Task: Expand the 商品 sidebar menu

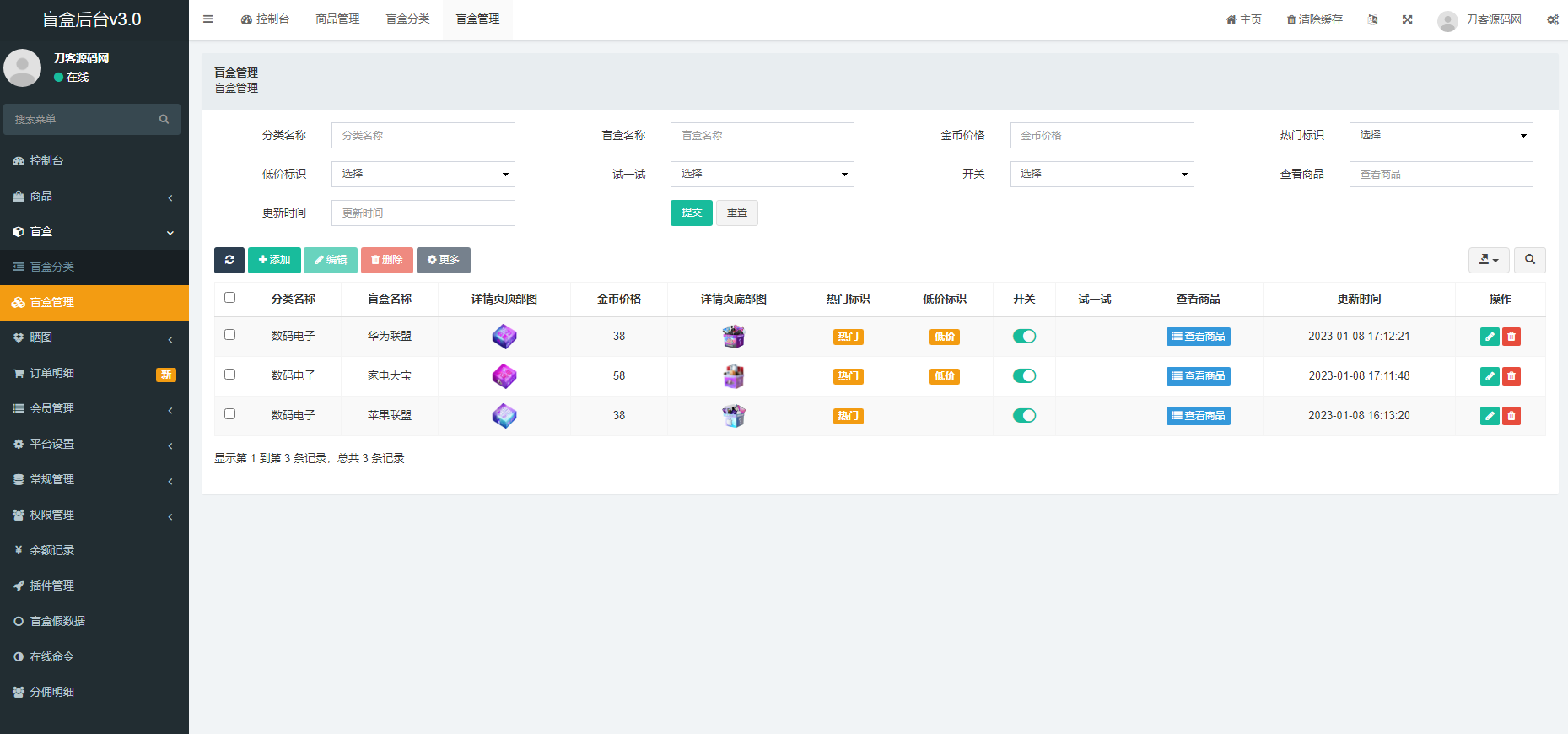Action: (94, 196)
